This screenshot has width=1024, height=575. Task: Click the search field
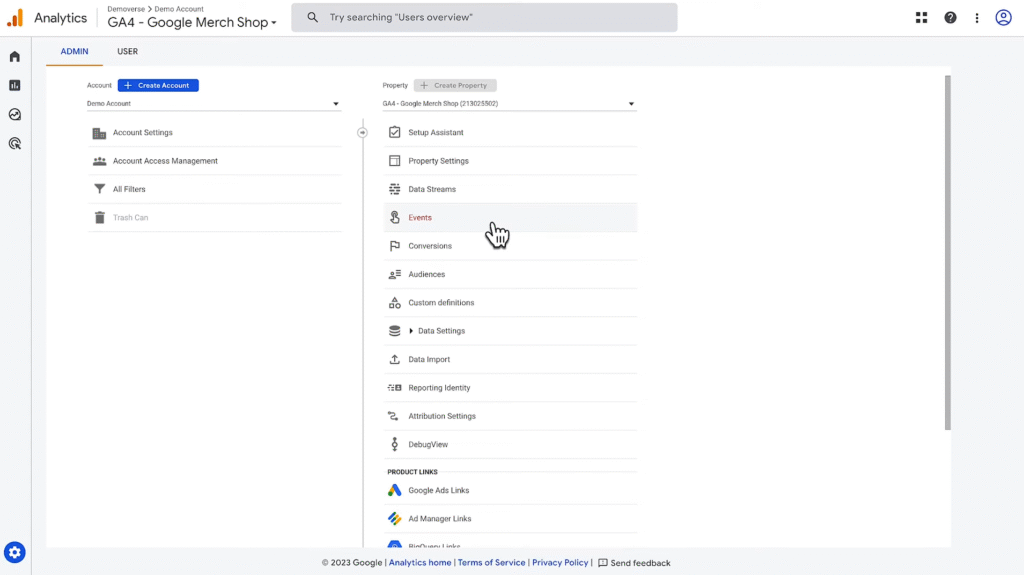click(485, 18)
